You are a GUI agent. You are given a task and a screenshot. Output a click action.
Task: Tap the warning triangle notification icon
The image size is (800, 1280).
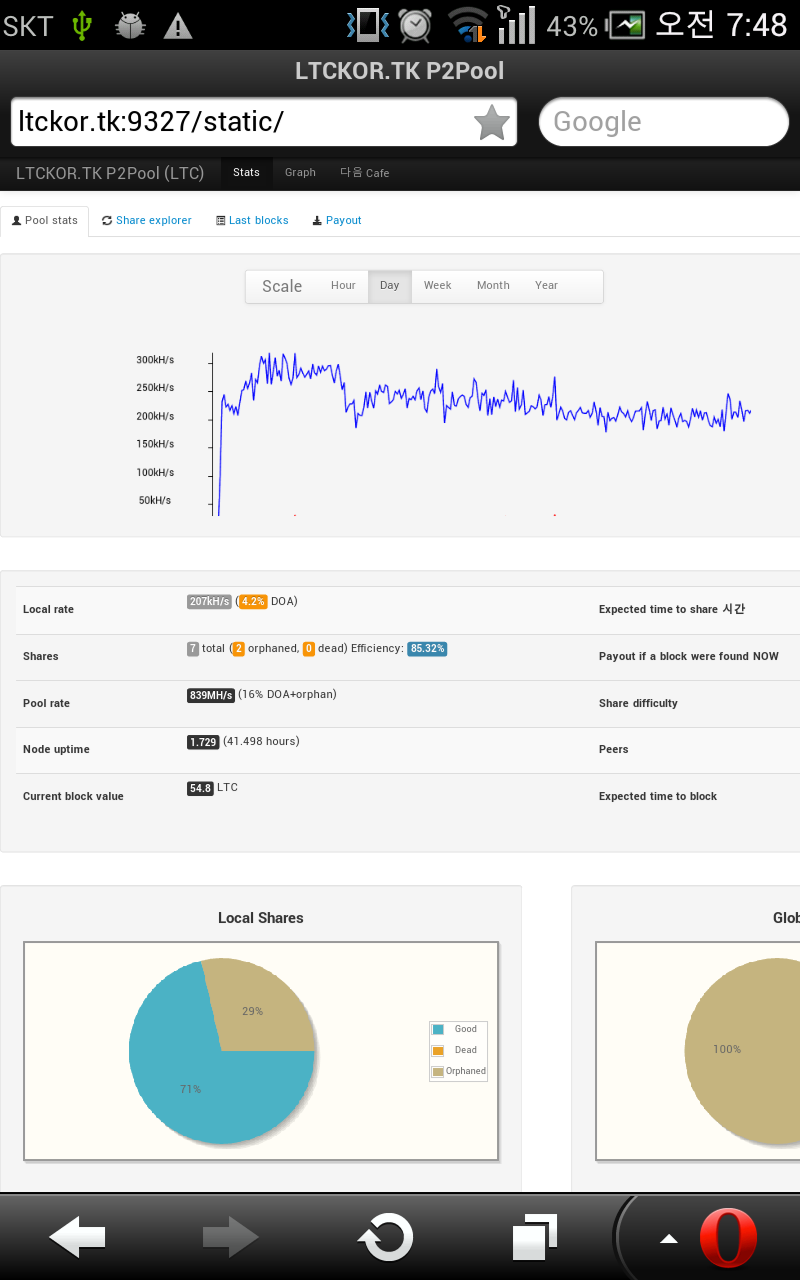tap(178, 26)
